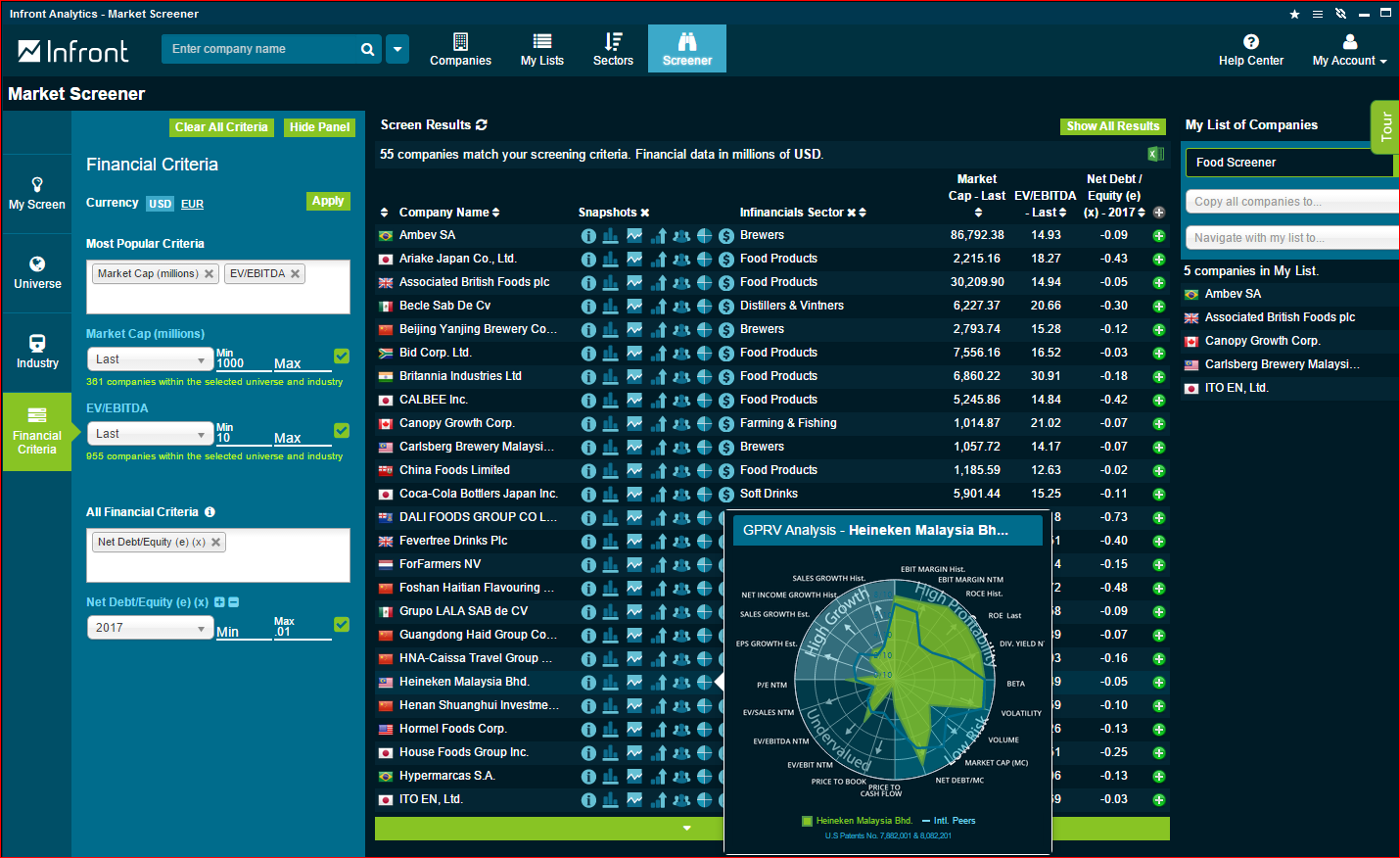Open Companies in top navigation
This screenshot has height=858, width=1400.
pyautogui.click(x=460, y=50)
